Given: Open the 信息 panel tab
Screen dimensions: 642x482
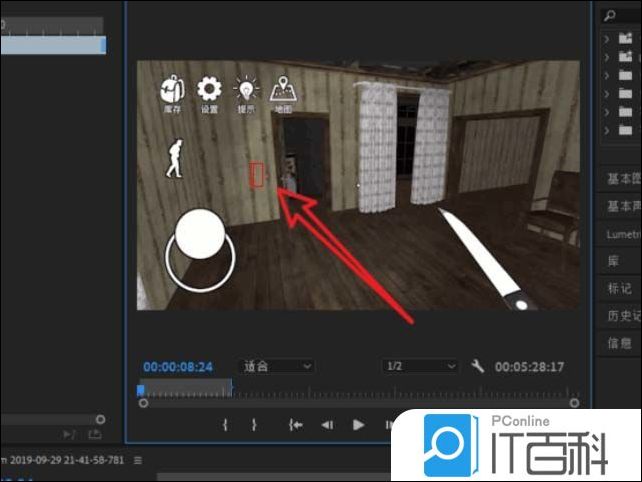Looking at the screenshot, I should [x=620, y=343].
